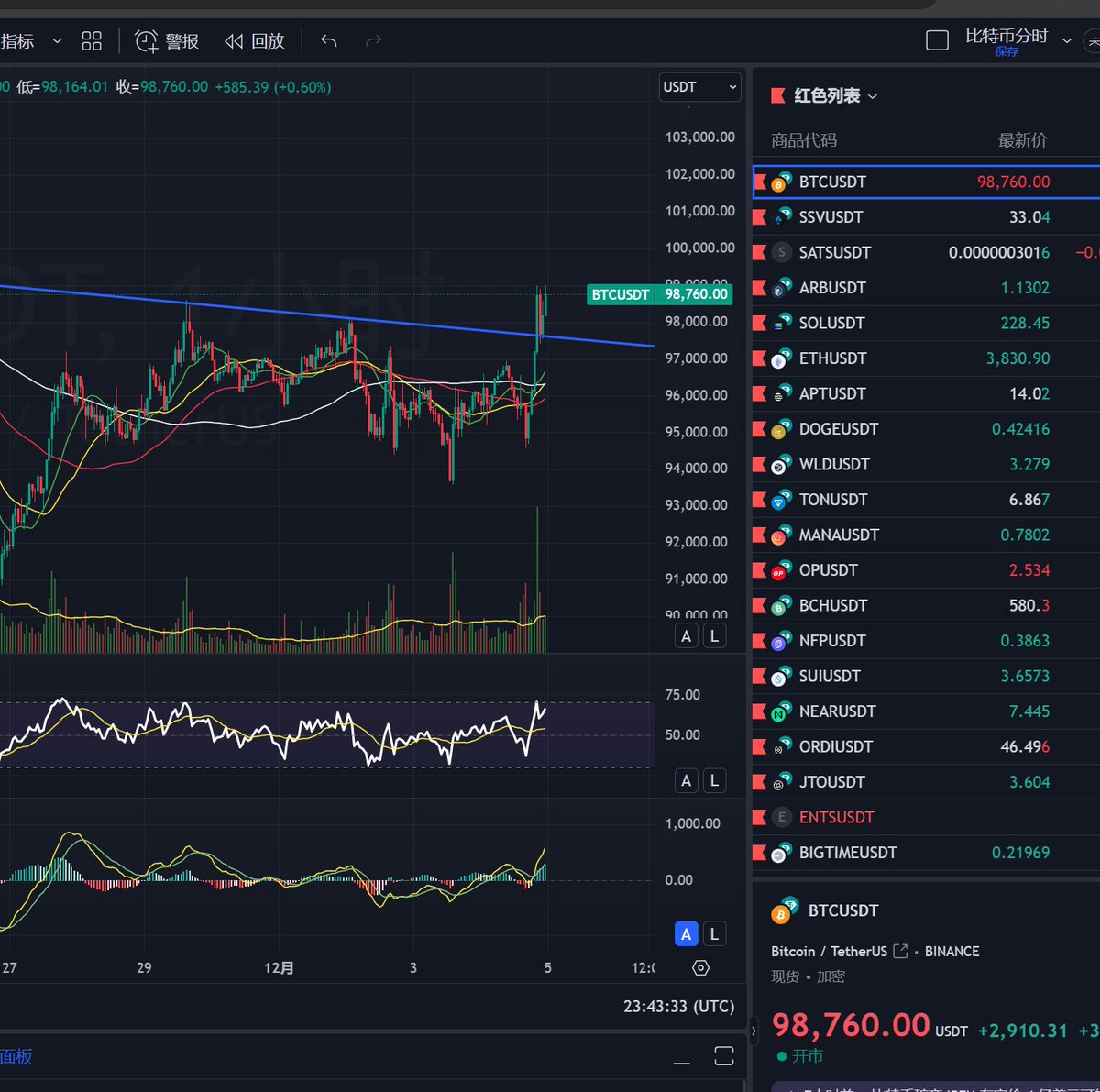Start bar replay (回放)
The height and width of the screenshot is (1092, 1100).
pos(255,40)
